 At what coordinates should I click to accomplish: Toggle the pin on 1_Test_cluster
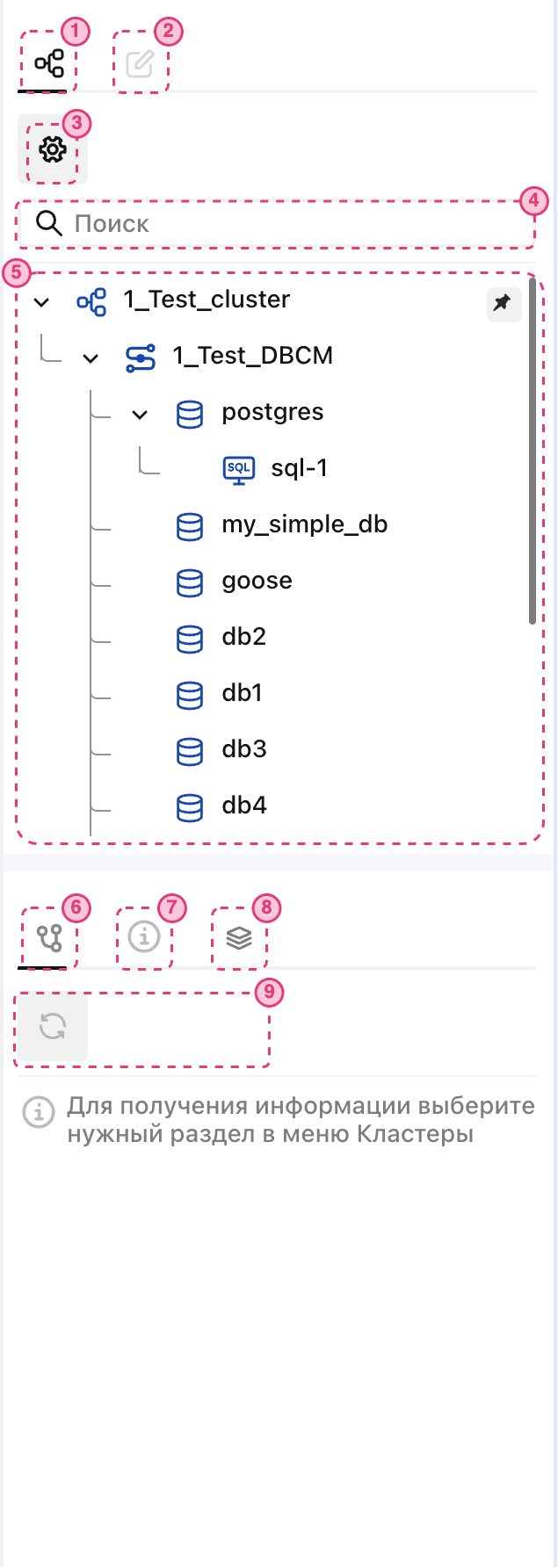coord(503,304)
